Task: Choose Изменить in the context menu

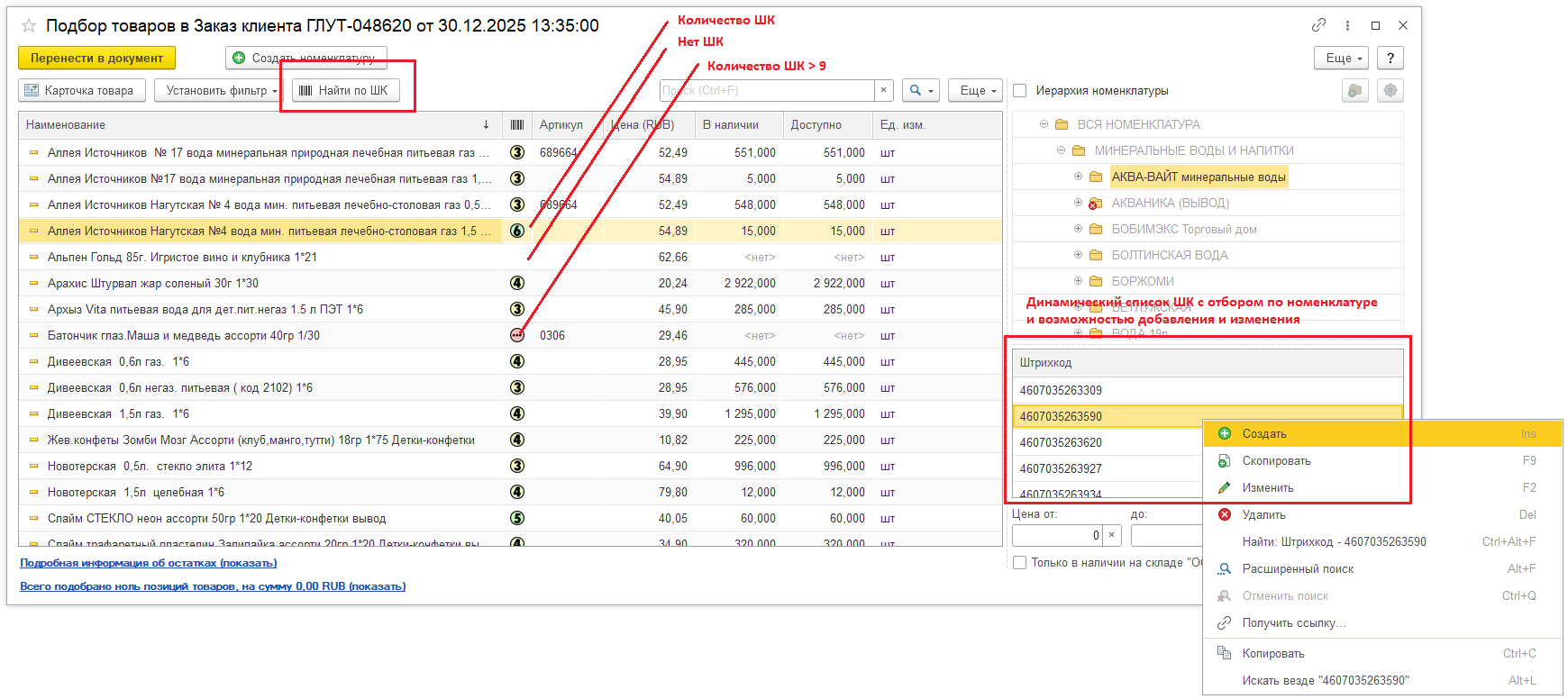Action: pos(1382,487)
